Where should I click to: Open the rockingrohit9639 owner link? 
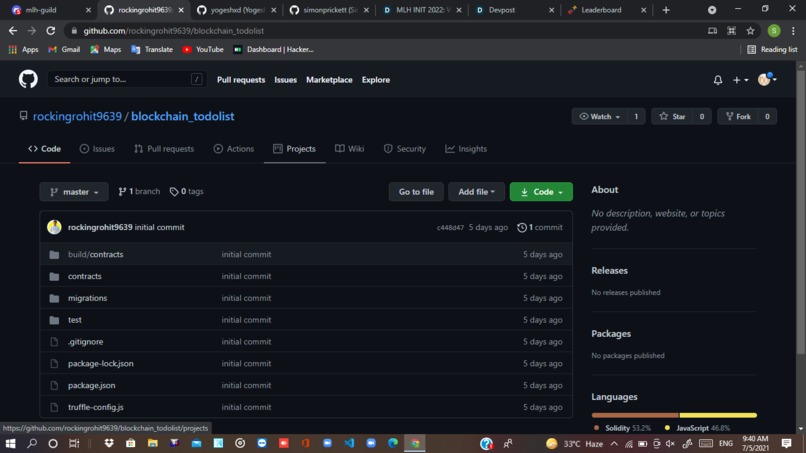pyautogui.click(x=77, y=116)
